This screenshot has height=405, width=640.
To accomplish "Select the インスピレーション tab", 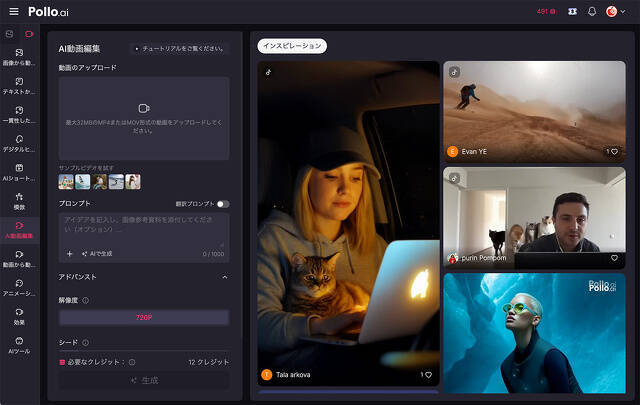I will coord(292,46).
